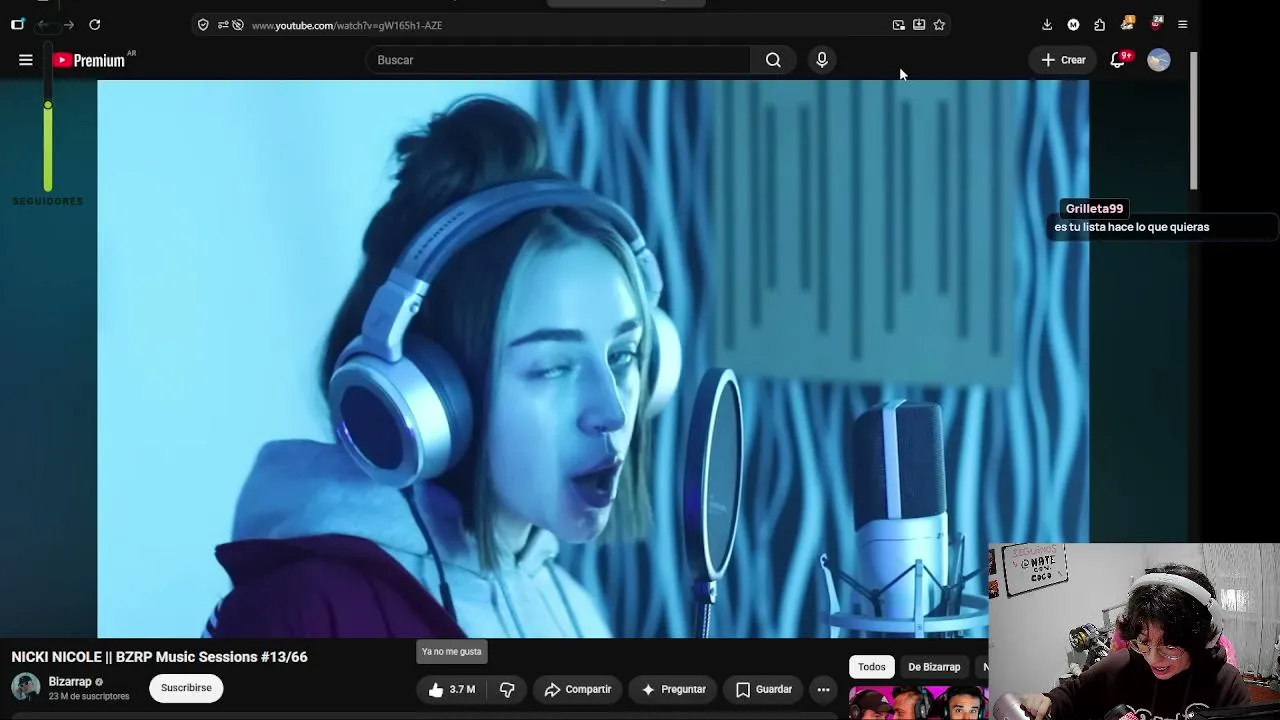Open the browser application menu

pyautogui.click(x=1182, y=25)
